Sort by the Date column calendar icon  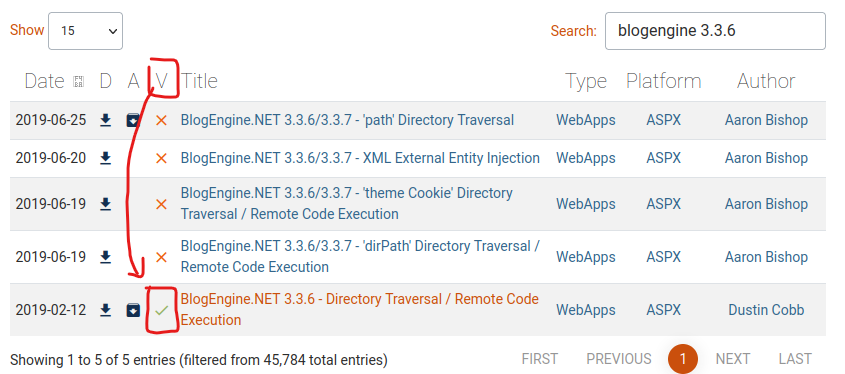tap(78, 82)
